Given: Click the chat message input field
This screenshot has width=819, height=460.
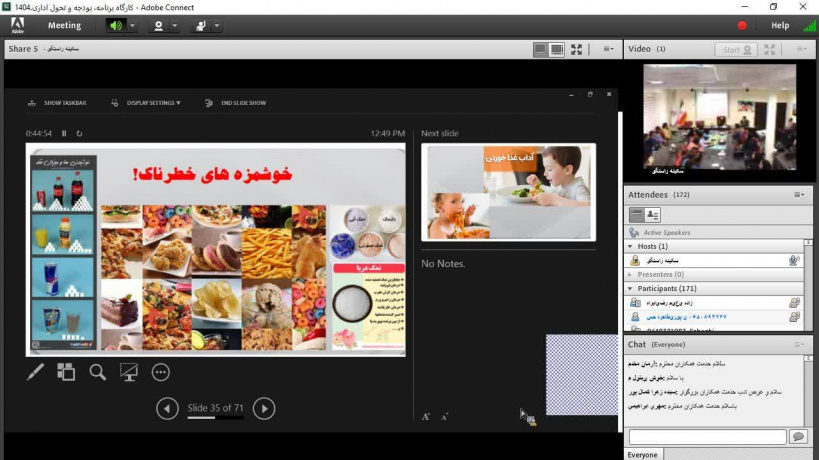Looking at the screenshot, I should pyautogui.click(x=707, y=437).
